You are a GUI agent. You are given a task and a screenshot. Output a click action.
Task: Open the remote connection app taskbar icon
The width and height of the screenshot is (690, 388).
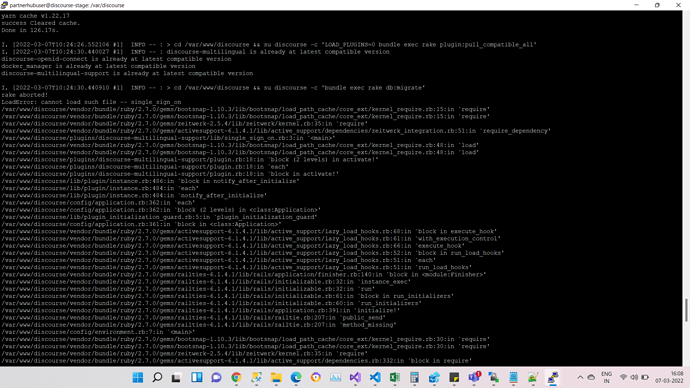tap(494, 377)
